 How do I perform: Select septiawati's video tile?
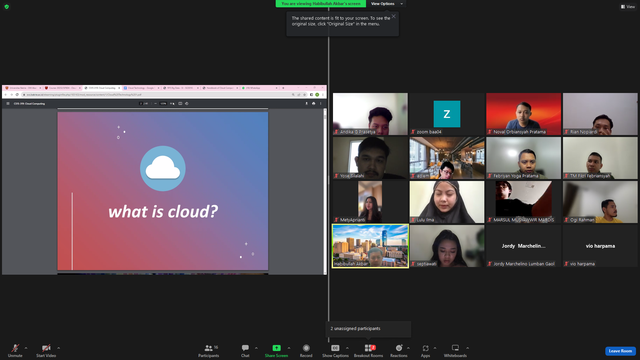(x=447, y=246)
